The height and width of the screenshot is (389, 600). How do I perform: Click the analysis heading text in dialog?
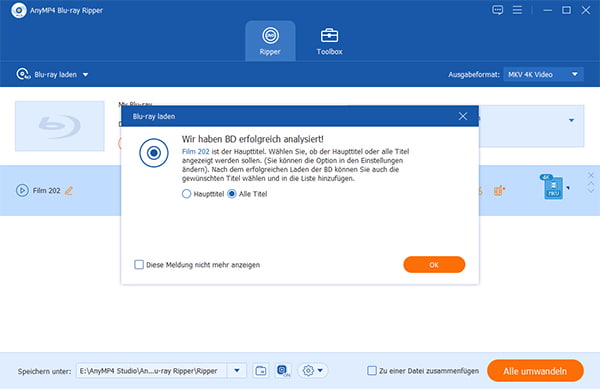[253, 139]
